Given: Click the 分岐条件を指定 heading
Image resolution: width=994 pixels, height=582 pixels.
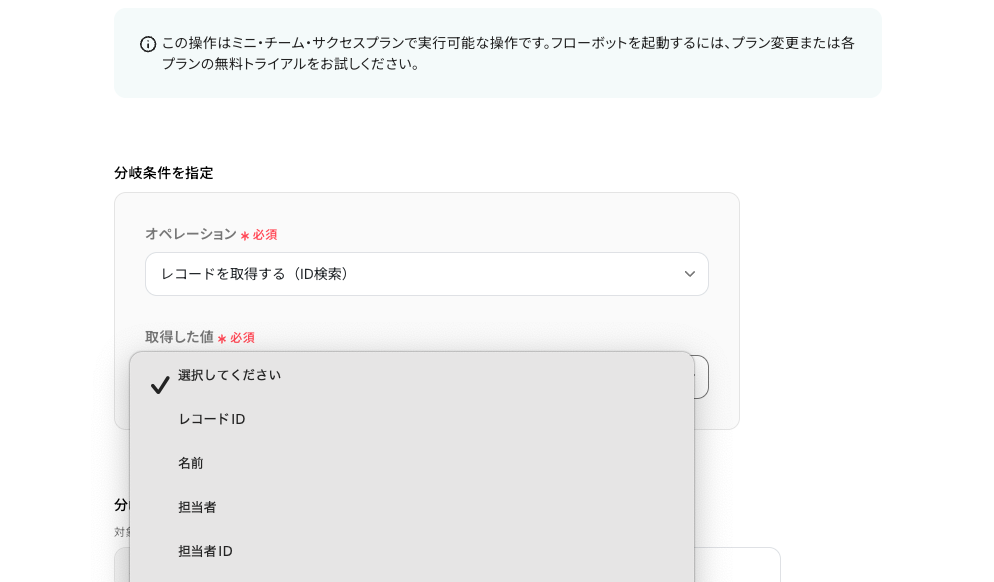Looking at the screenshot, I should 164,173.
